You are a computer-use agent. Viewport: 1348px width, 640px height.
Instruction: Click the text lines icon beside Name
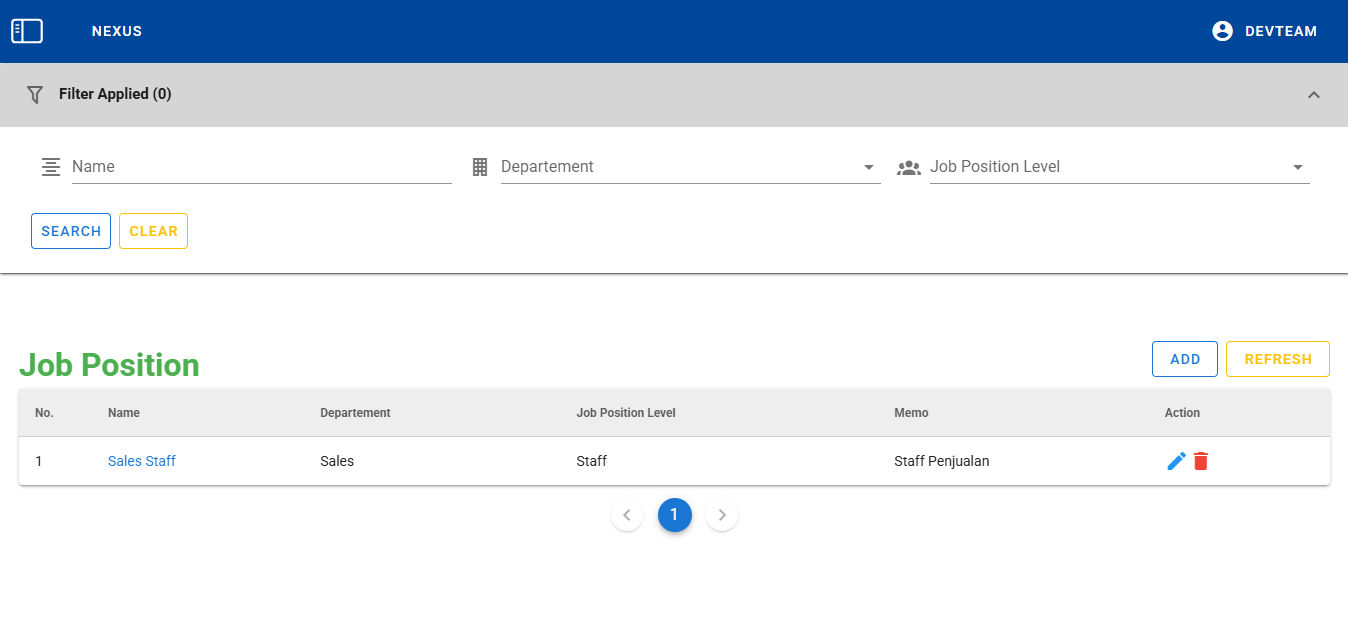(51, 167)
